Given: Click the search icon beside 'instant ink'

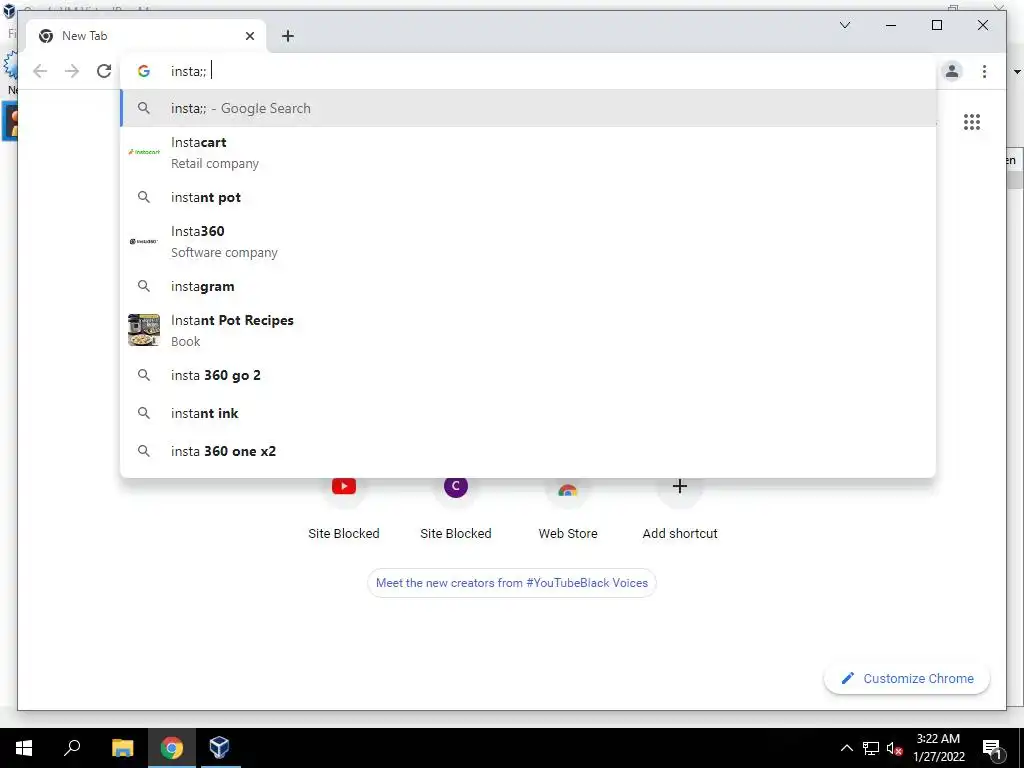Looking at the screenshot, I should 144,413.
